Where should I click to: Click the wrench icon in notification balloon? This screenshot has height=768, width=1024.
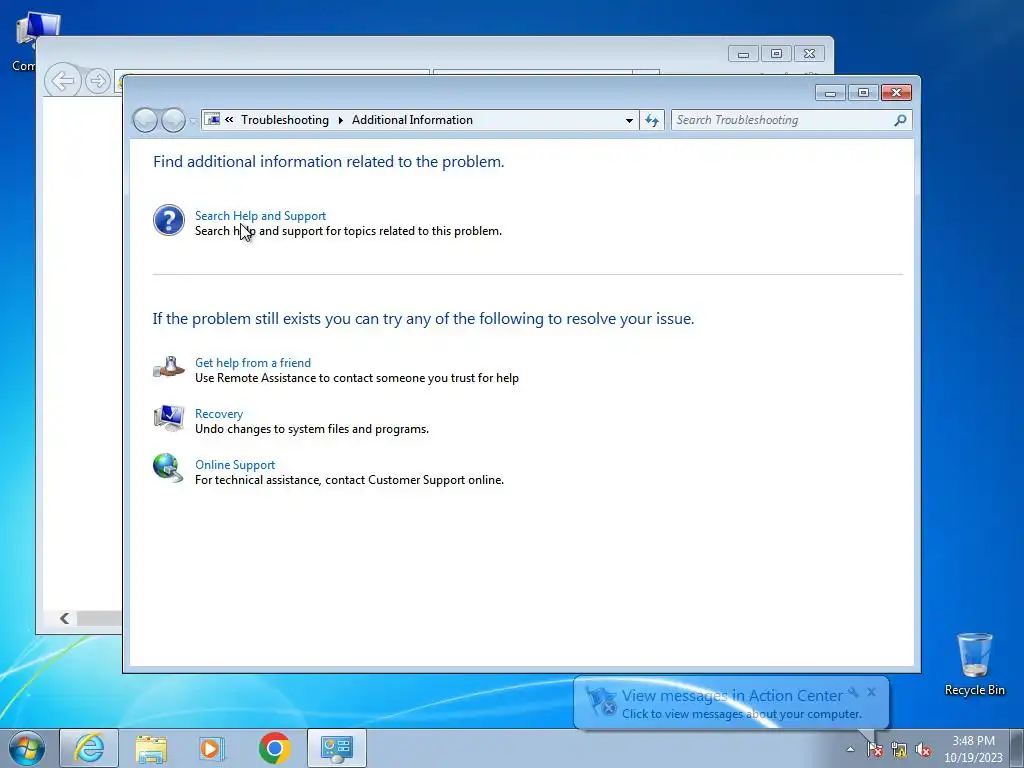point(853,692)
